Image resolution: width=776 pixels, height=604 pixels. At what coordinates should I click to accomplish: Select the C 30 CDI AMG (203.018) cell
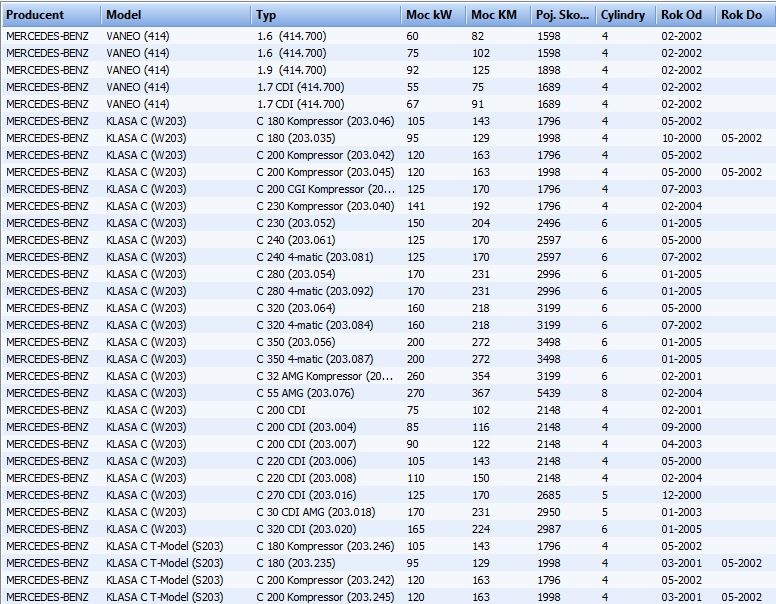tap(316, 512)
